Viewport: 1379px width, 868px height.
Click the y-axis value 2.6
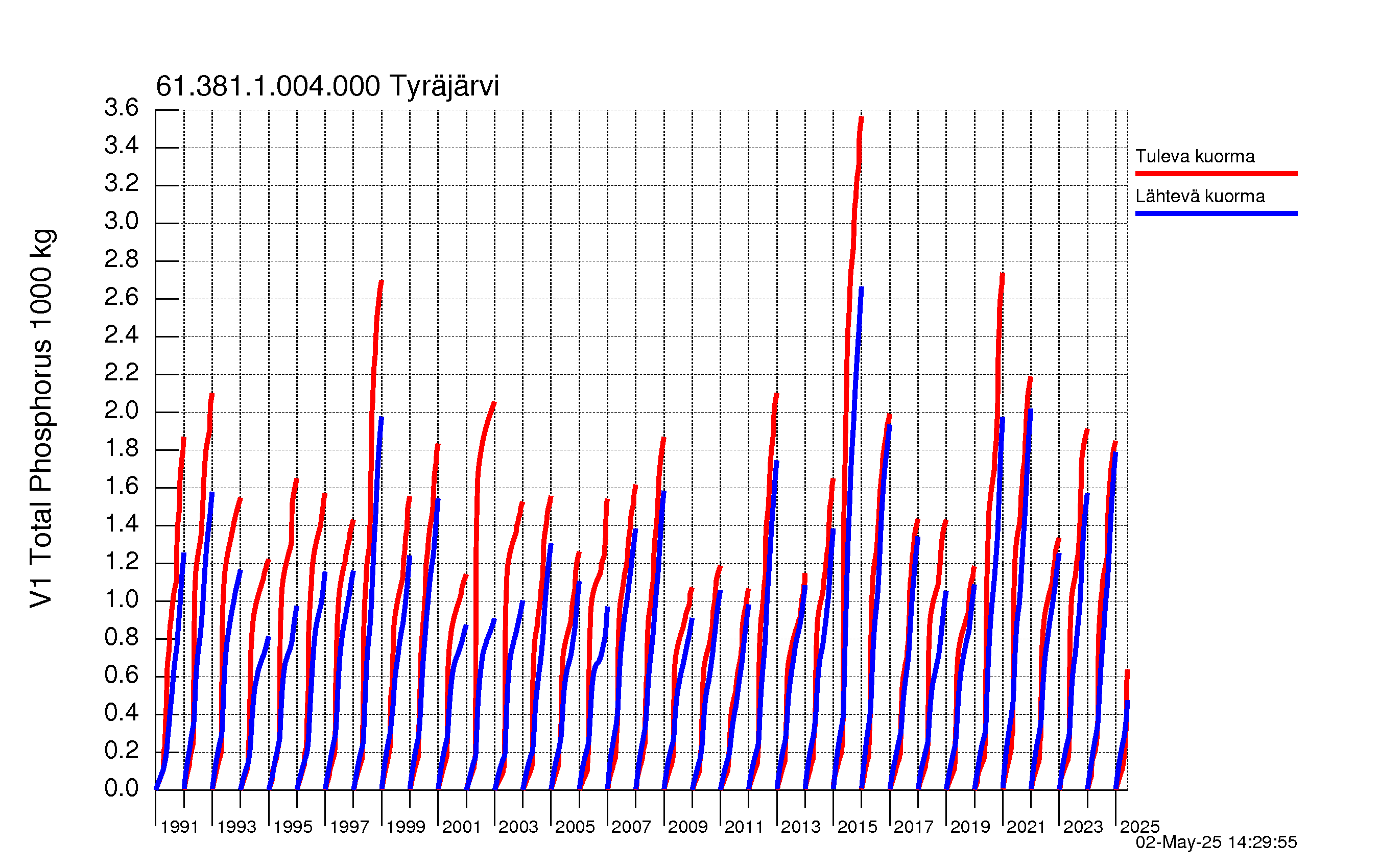tap(122, 297)
